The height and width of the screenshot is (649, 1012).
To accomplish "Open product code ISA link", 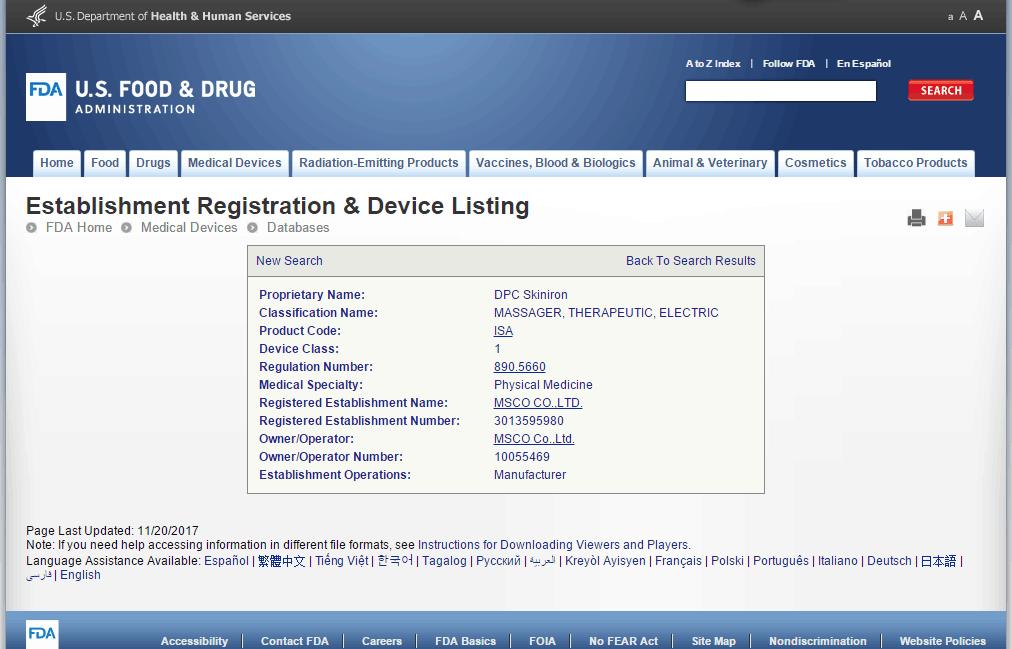I will point(503,331).
